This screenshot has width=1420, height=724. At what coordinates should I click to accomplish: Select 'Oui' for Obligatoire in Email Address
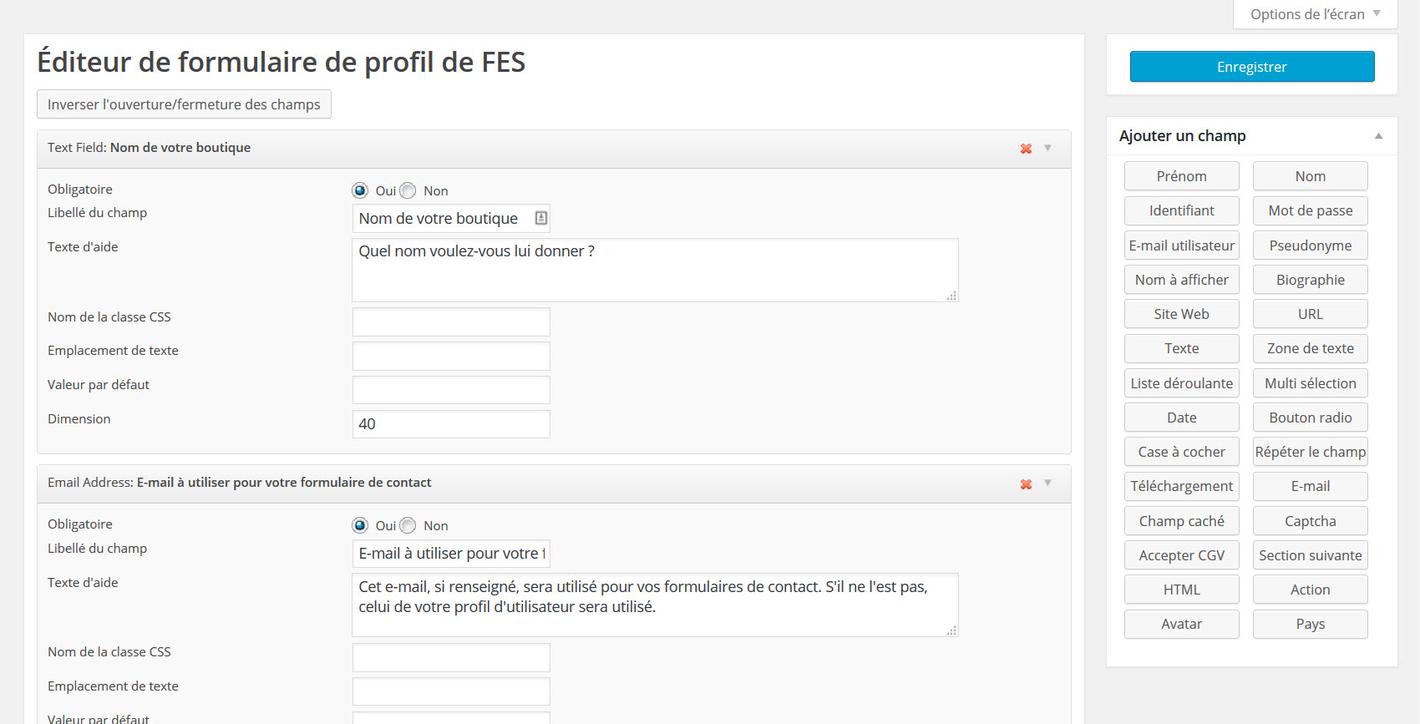[x=360, y=526]
